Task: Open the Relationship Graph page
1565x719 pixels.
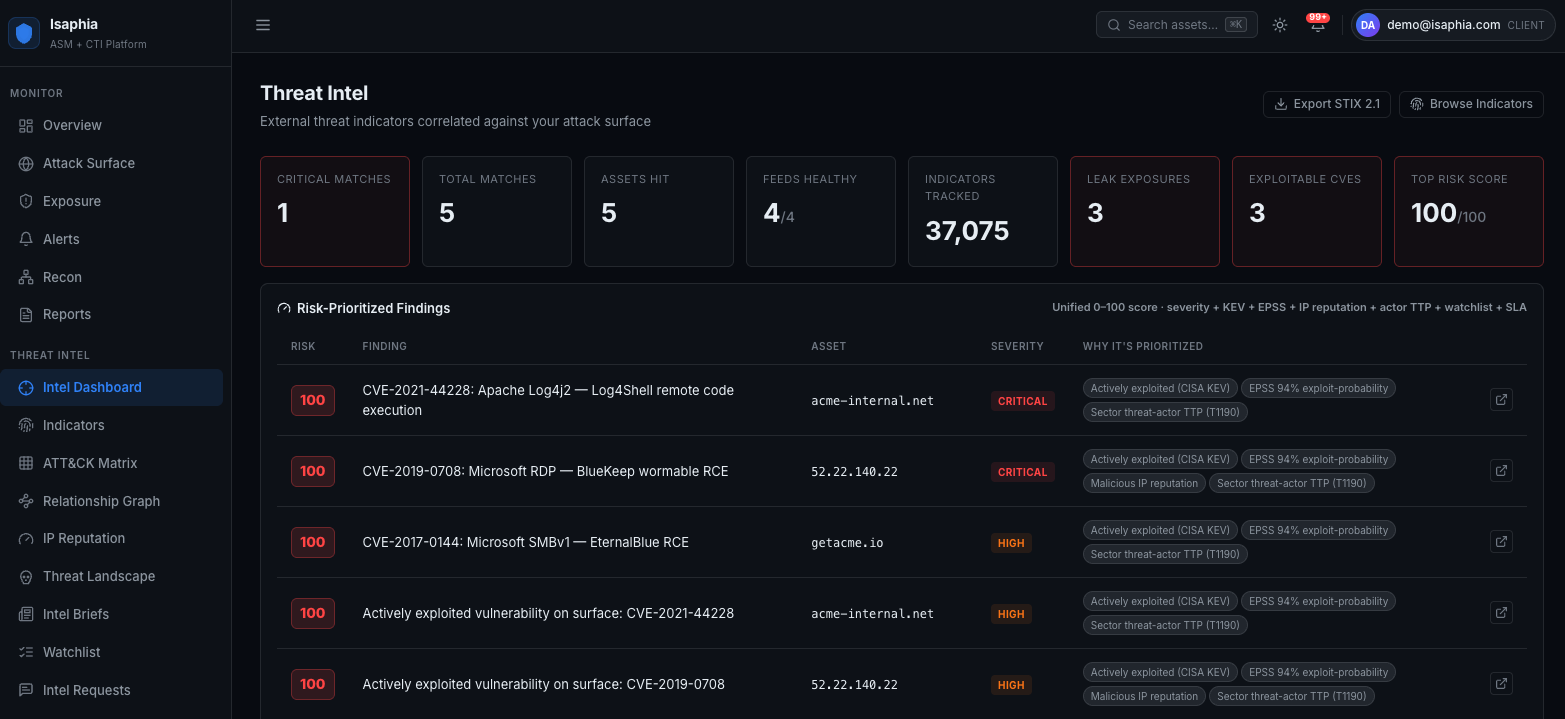Action: click(x=111, y=501)
